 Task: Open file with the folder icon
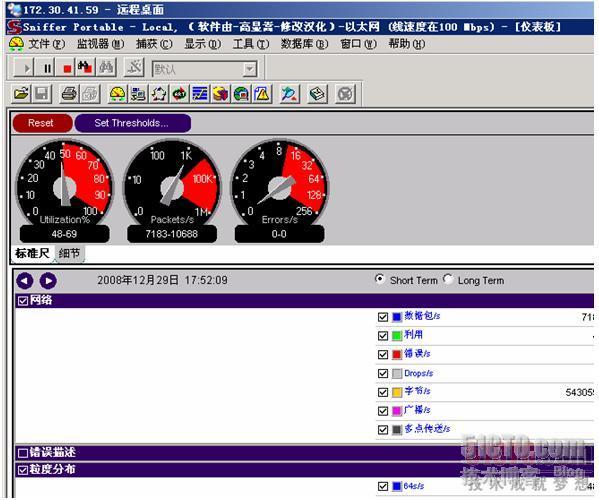(x=21, y=93)
